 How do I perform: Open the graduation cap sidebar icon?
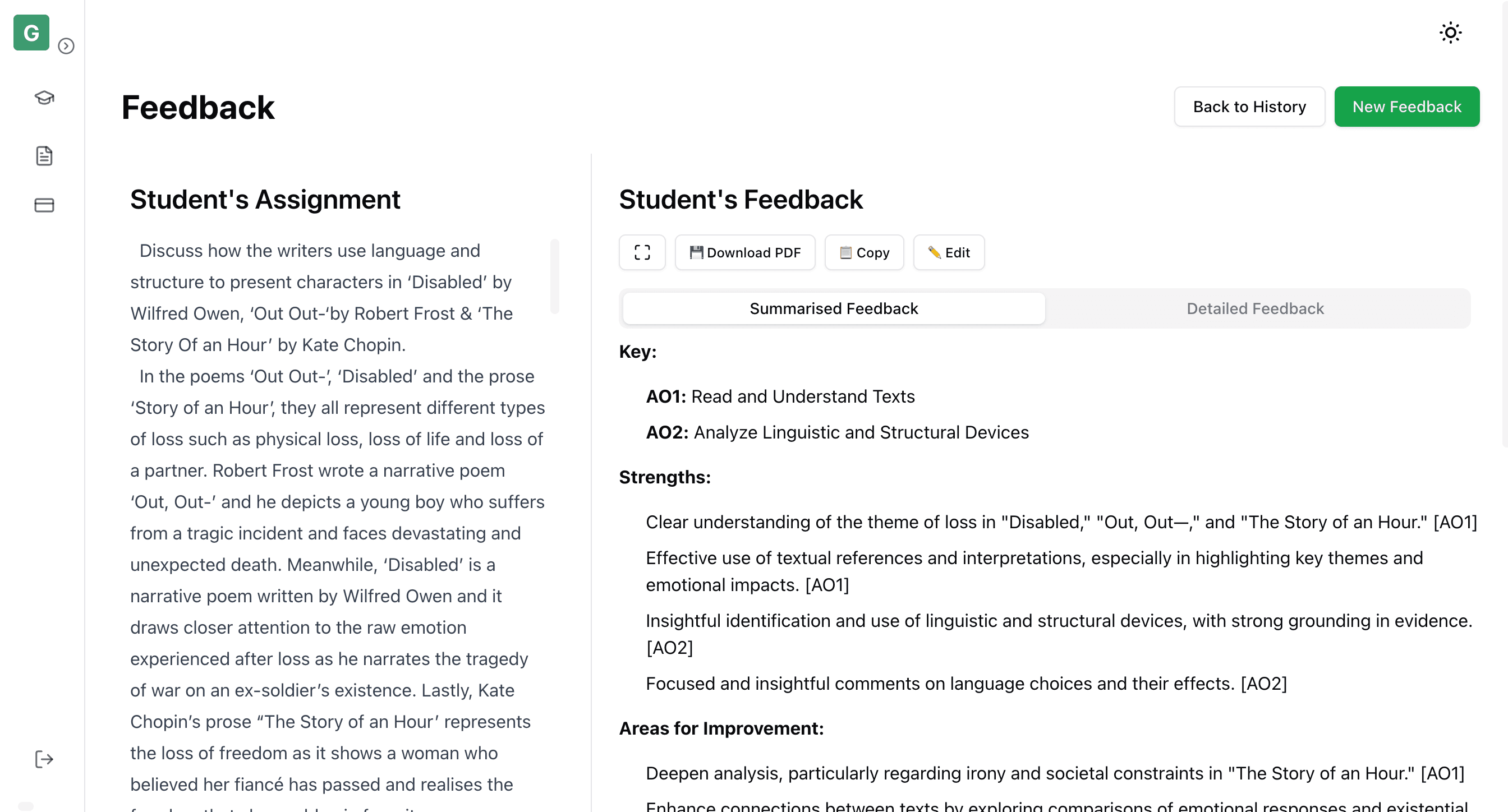pyautogui.click(x=44, y=98)
